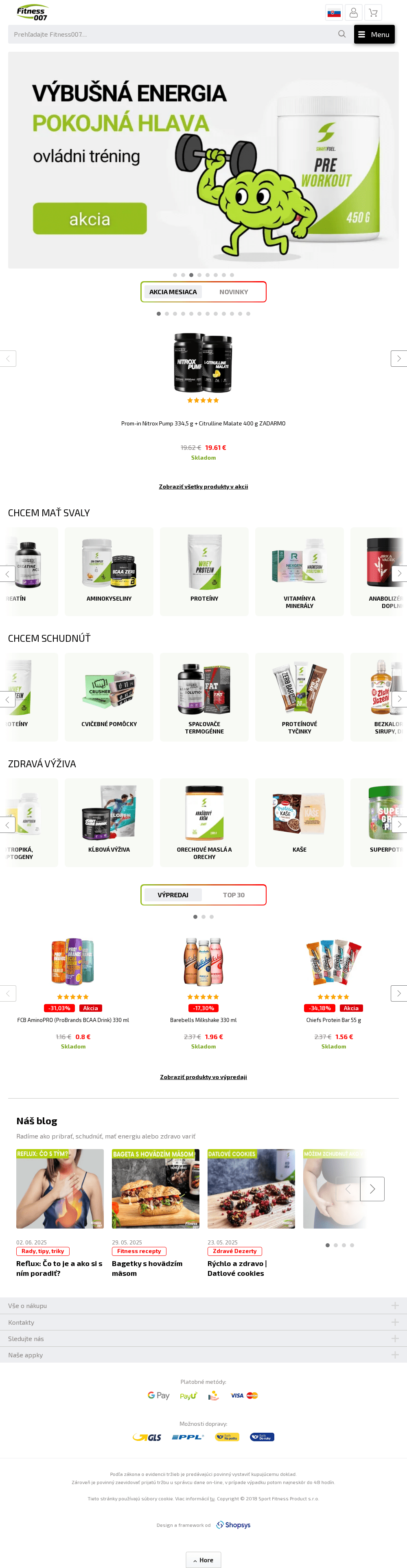Open the user account icon
The height and width of the screenshot is (1568, 407).
coord(353,12)
